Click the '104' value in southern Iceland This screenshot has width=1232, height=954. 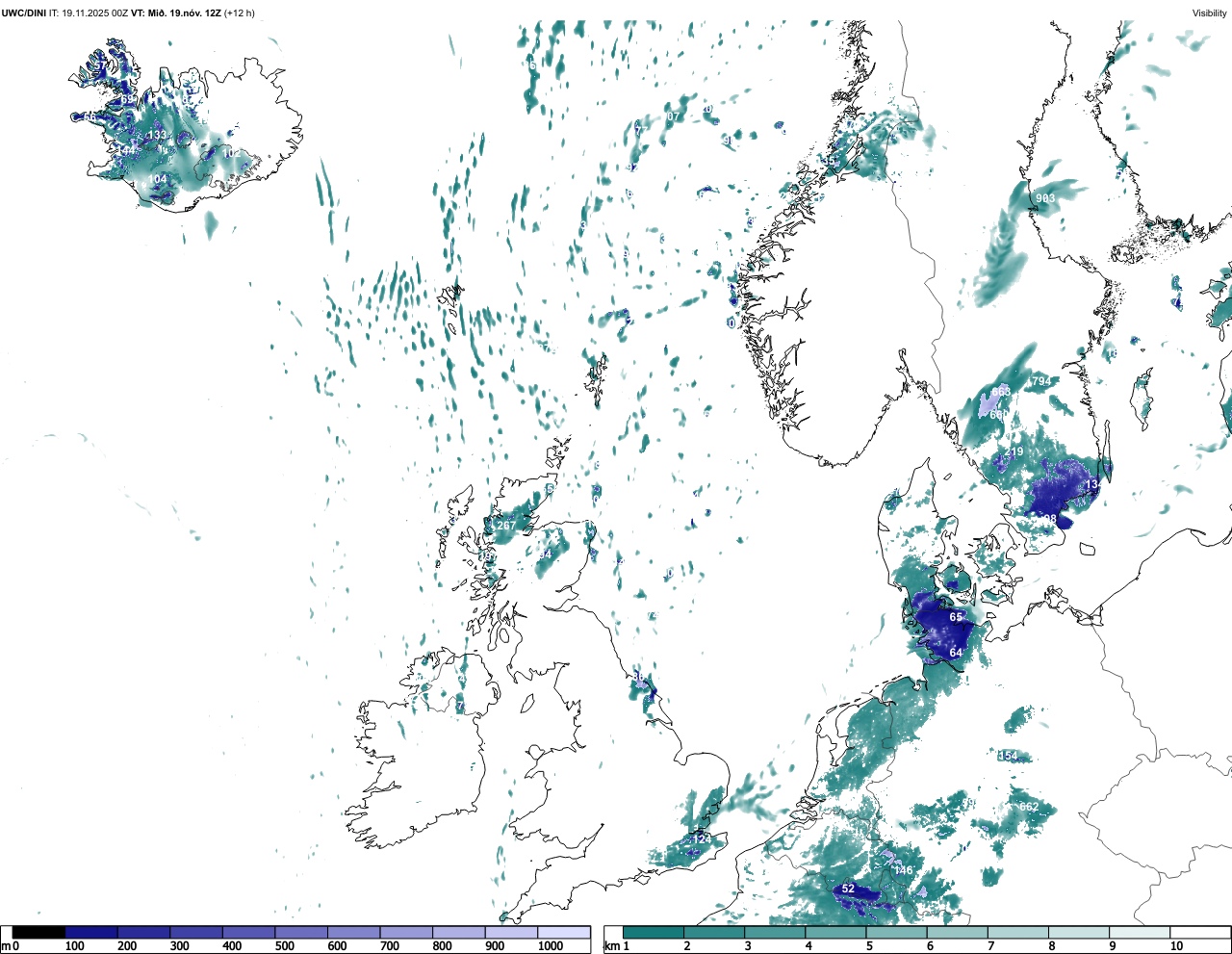coord(157,179)
